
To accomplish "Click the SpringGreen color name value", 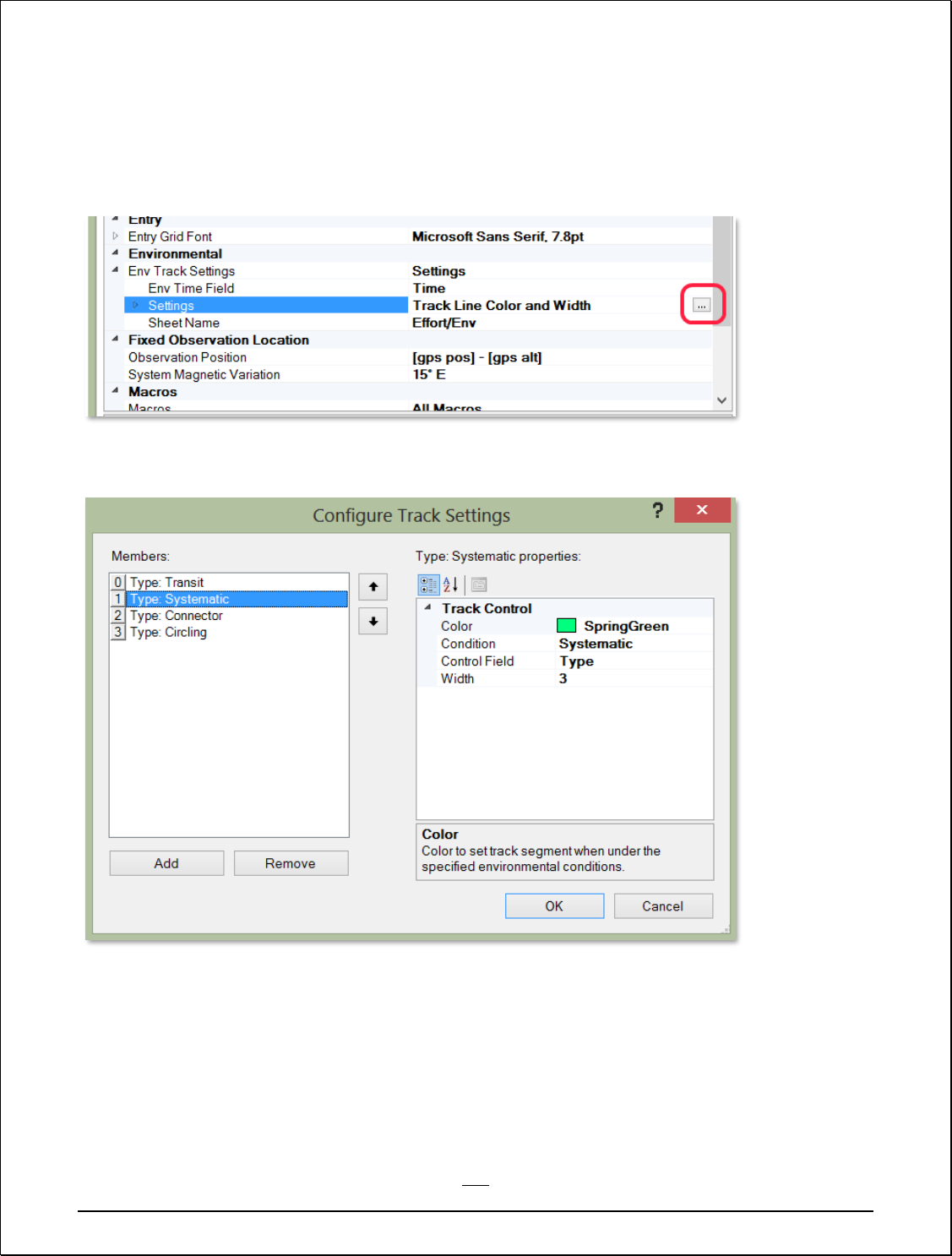I will point(626,626).
